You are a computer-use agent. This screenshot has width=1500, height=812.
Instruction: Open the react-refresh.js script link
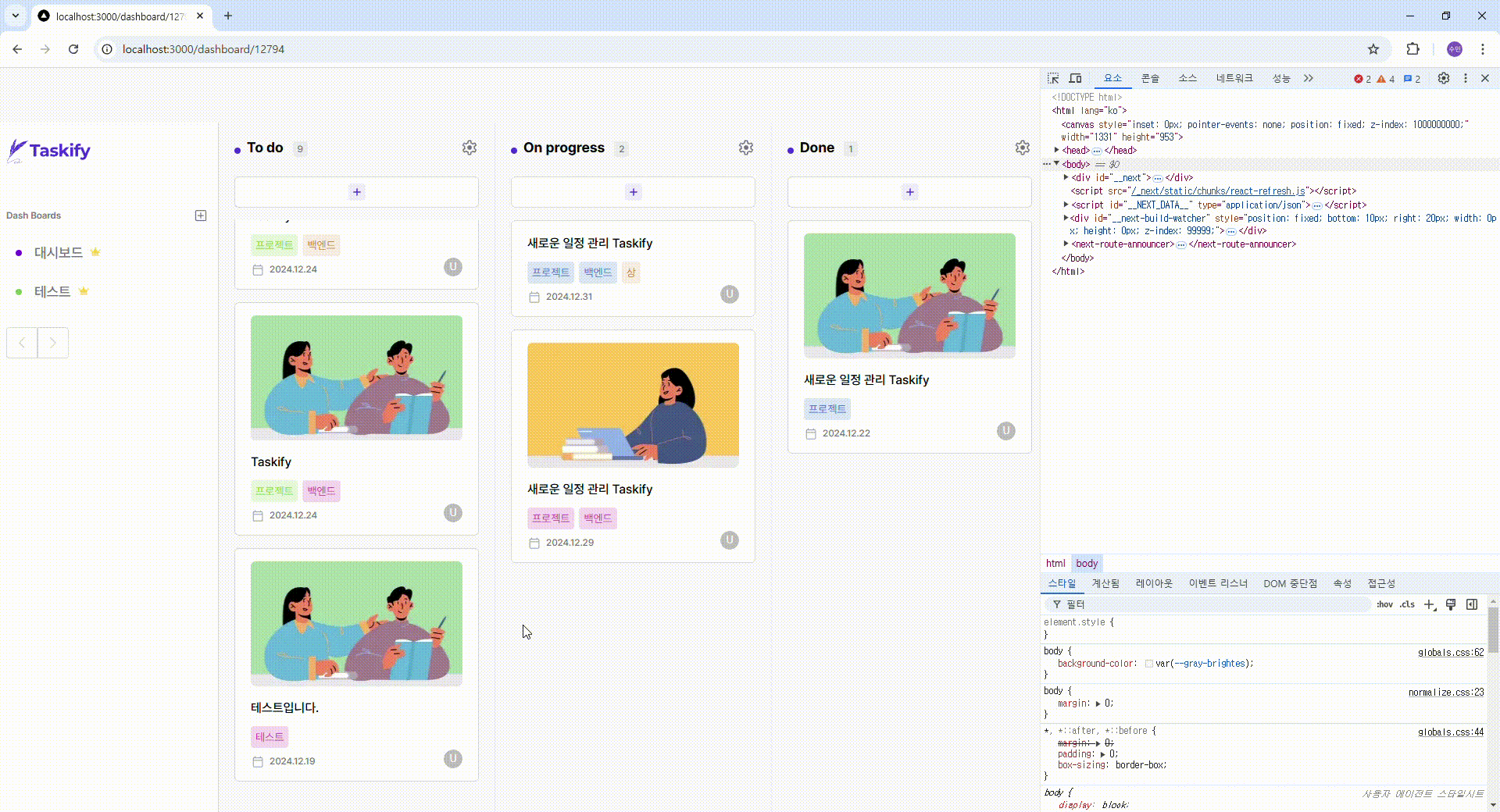[1219, 191]
